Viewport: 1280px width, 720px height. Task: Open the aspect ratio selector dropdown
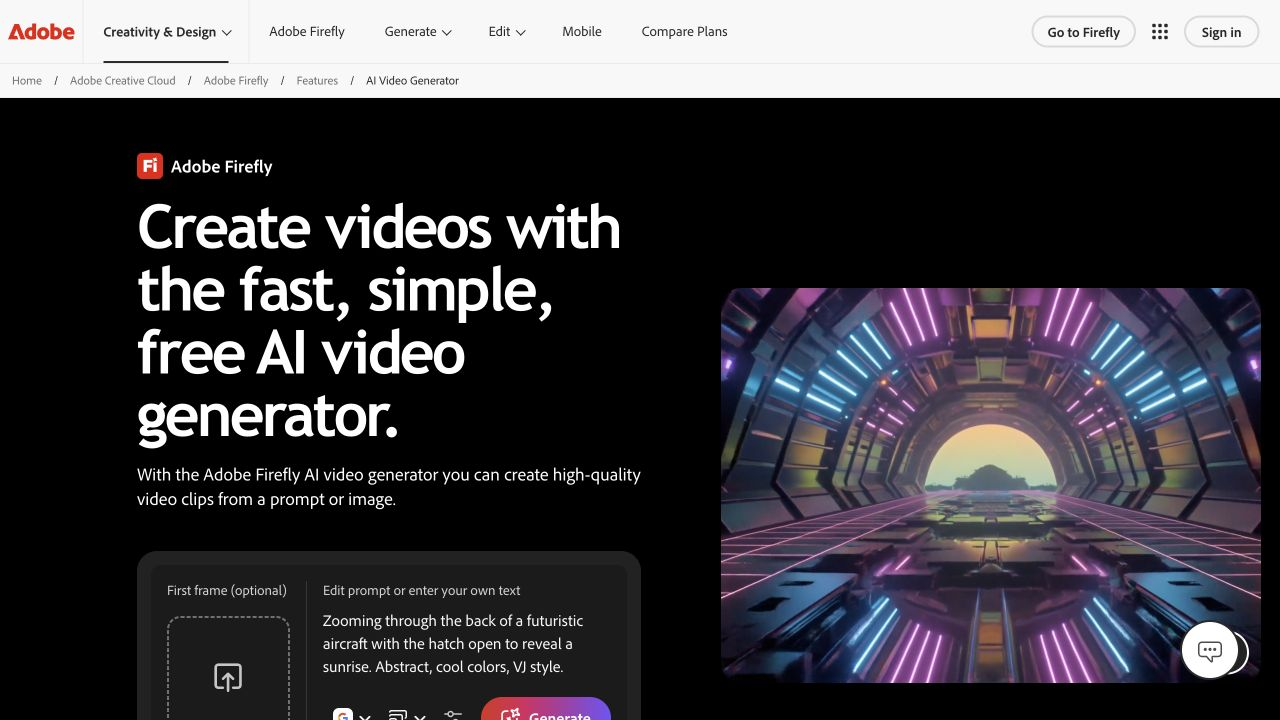[407, 716]
